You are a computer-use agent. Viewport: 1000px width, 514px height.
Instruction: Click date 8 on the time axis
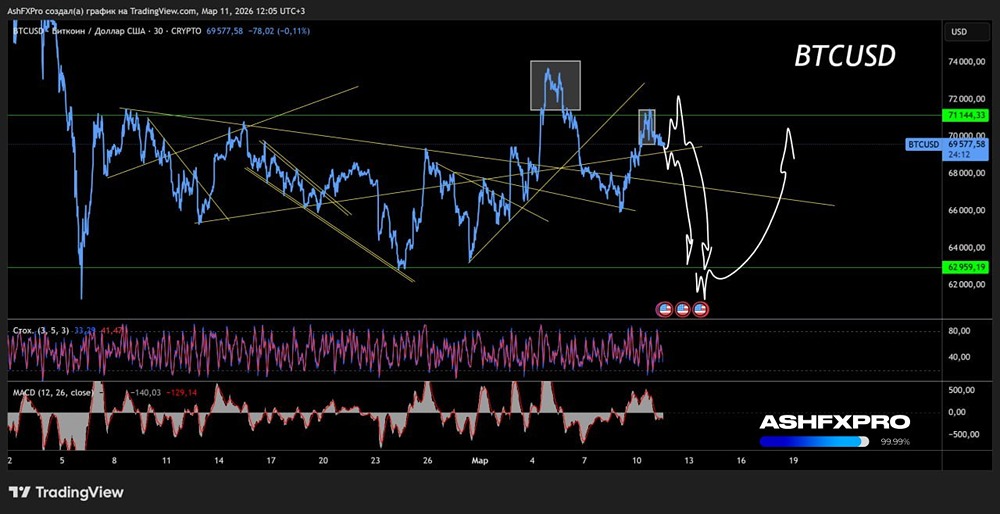point(114,460)
